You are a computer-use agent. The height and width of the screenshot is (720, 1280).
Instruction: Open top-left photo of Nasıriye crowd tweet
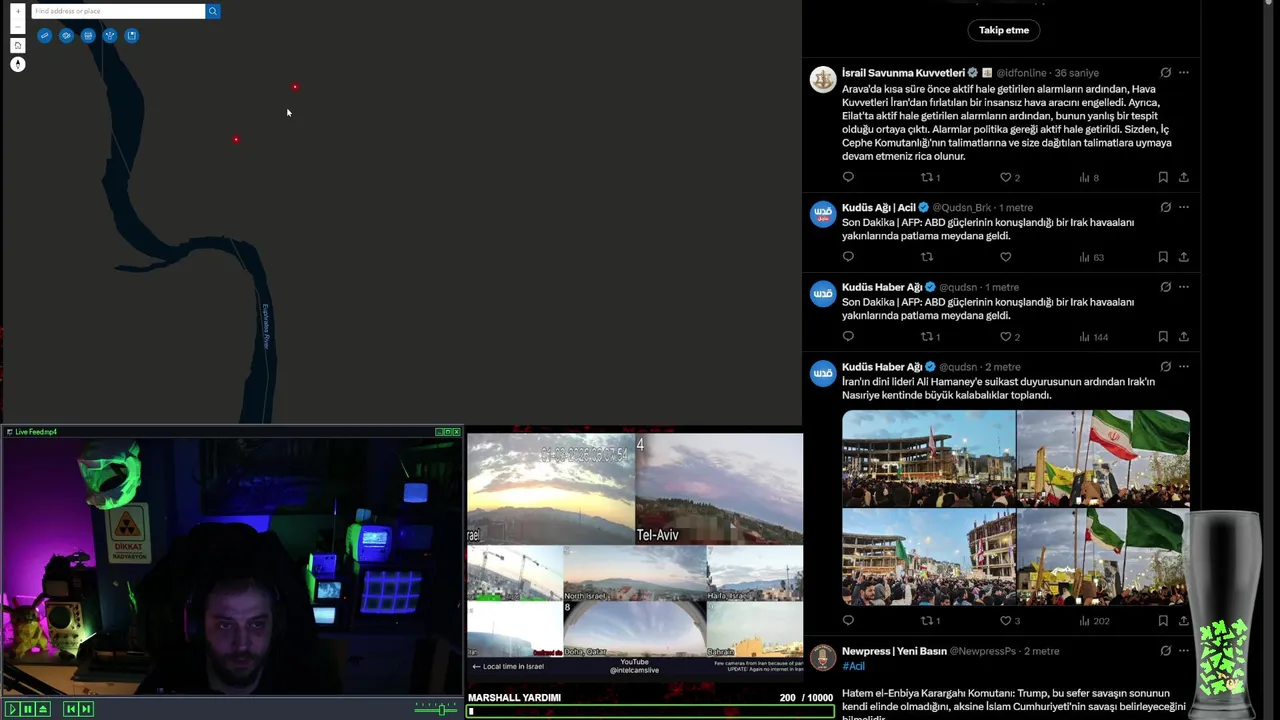coord(928,458)
